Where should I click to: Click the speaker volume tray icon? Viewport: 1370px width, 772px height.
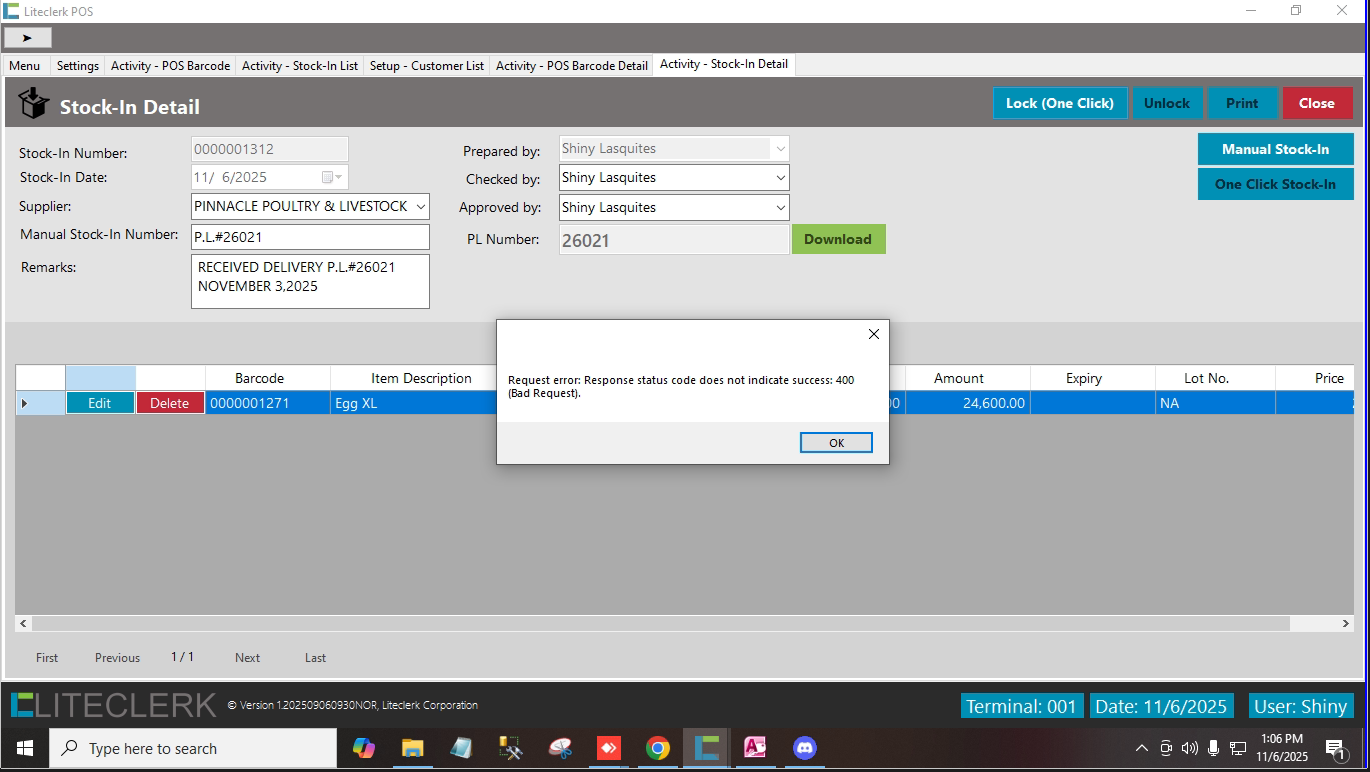pos(1189,748)
